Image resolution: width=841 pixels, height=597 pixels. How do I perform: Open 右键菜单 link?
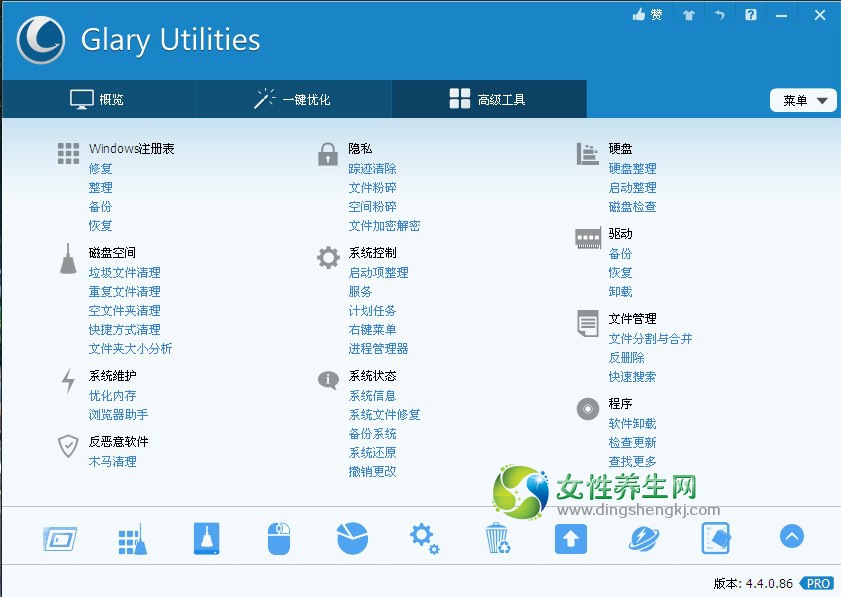coord(372,330)
